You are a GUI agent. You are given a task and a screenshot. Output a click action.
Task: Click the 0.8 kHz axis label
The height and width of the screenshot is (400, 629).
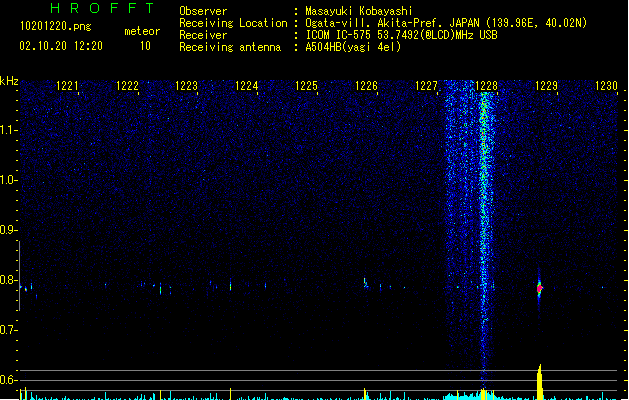point(7,280)
